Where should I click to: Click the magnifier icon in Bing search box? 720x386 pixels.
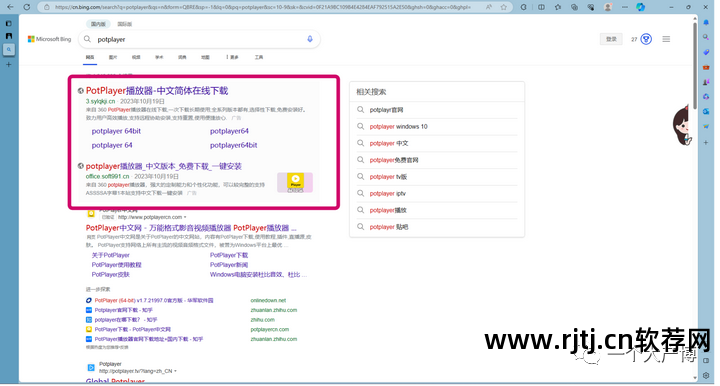[x=87, y=39]
